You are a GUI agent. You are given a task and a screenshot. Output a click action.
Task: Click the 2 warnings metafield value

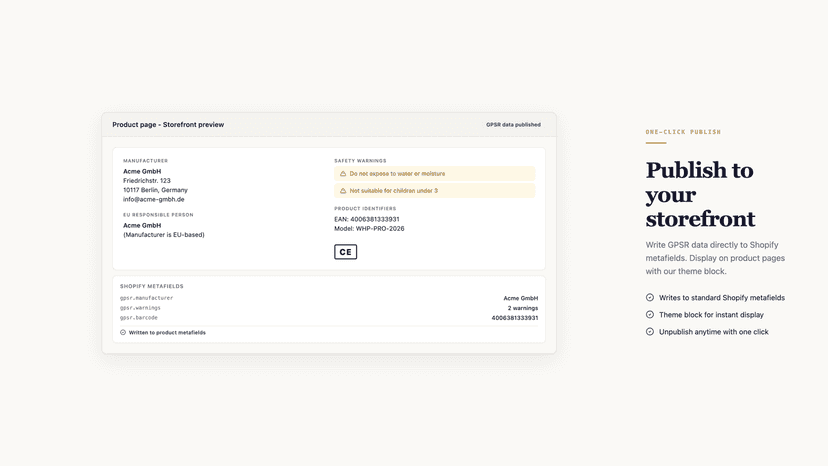[x=523, y=308]
